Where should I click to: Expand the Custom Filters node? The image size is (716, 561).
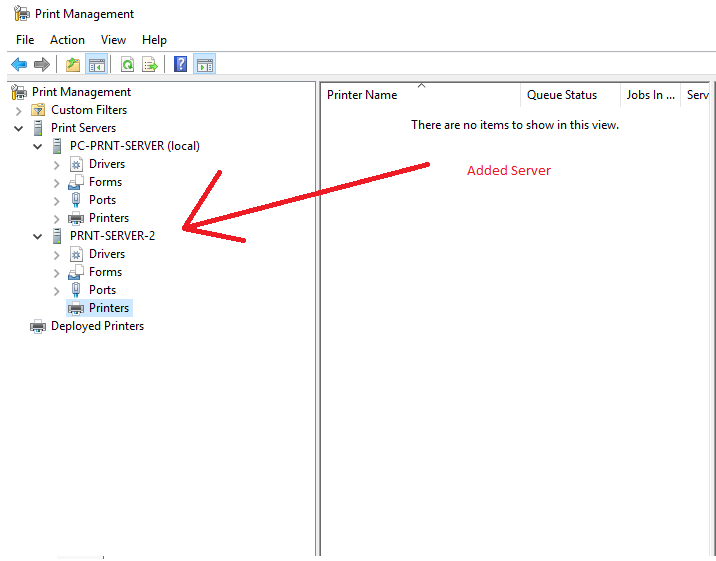(18, 111)
